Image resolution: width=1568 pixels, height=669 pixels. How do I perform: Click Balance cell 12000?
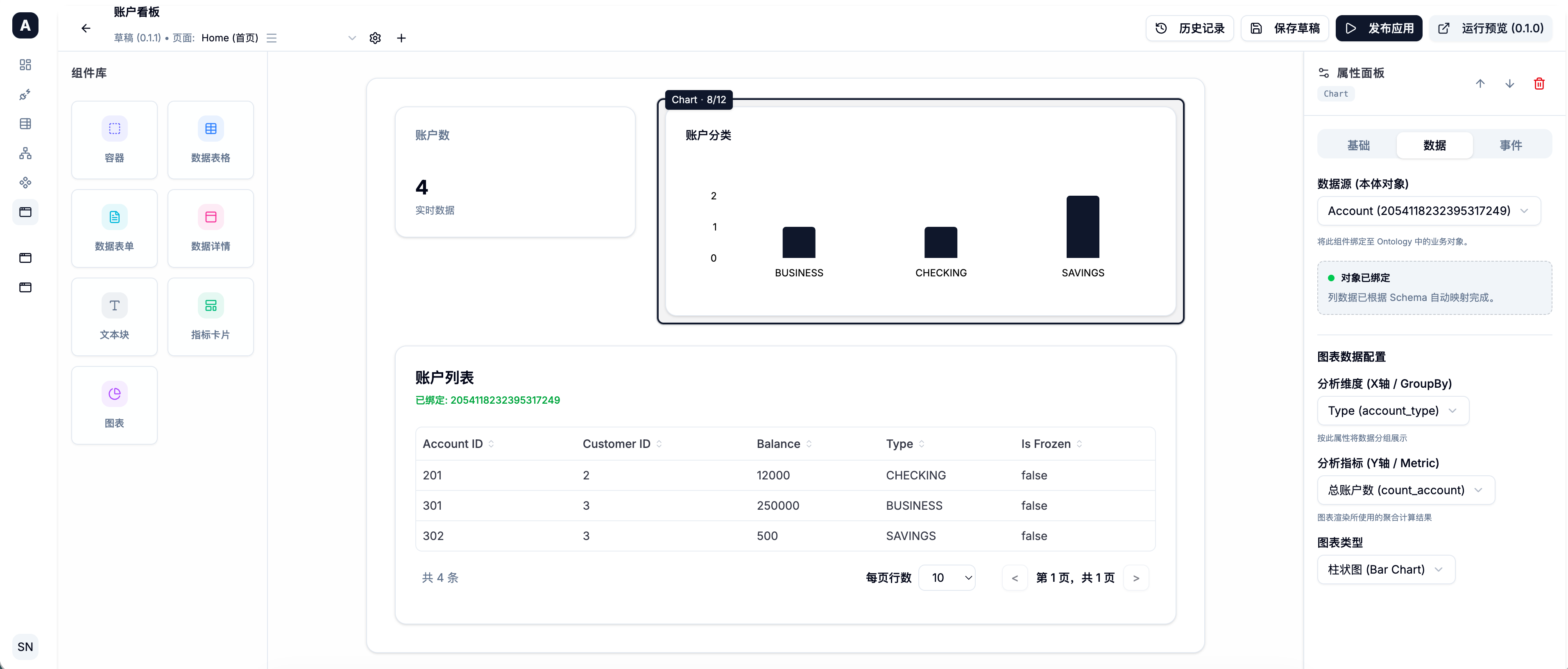point(773,476)
